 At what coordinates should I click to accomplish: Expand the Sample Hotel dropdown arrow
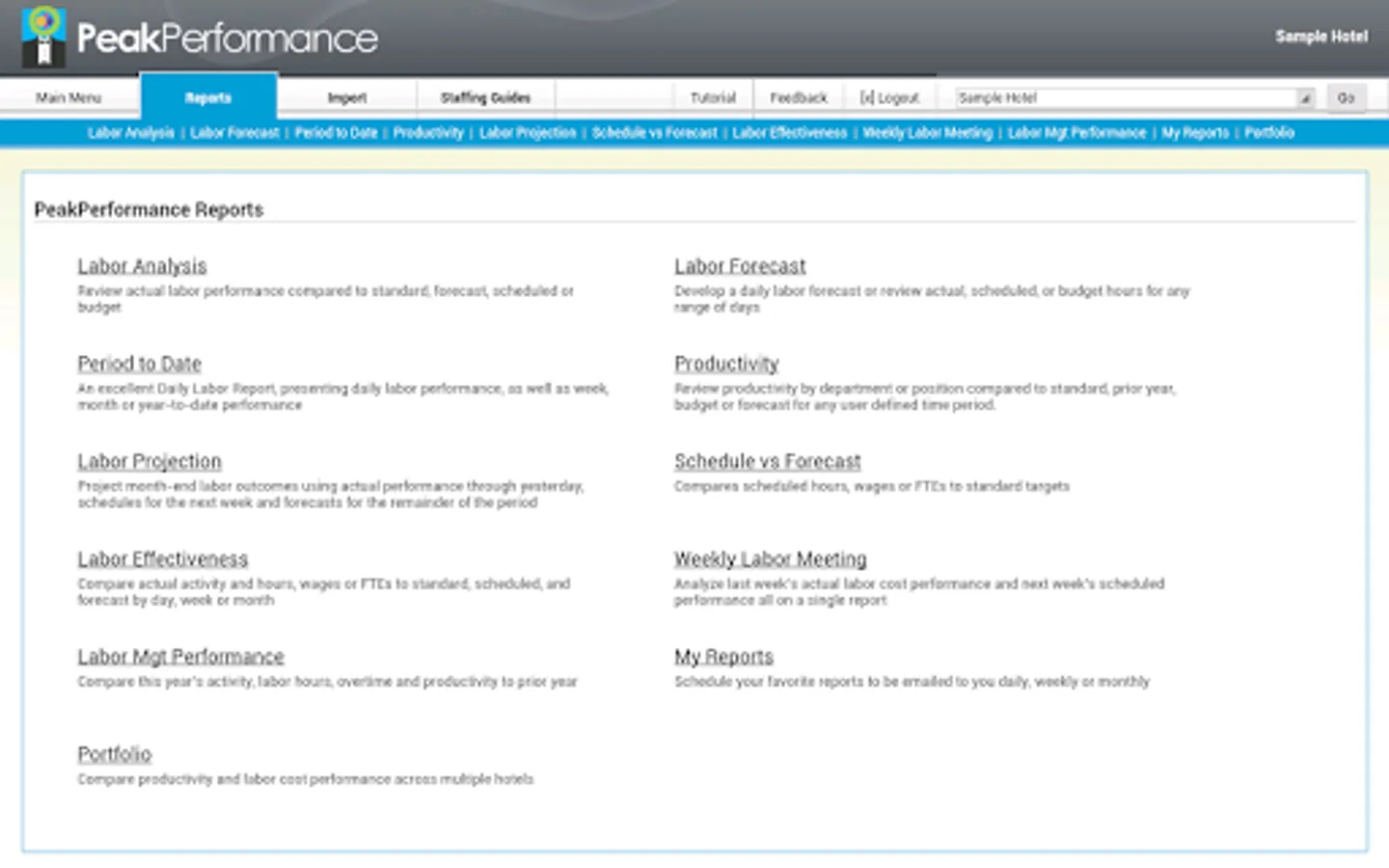(1305, 97)
